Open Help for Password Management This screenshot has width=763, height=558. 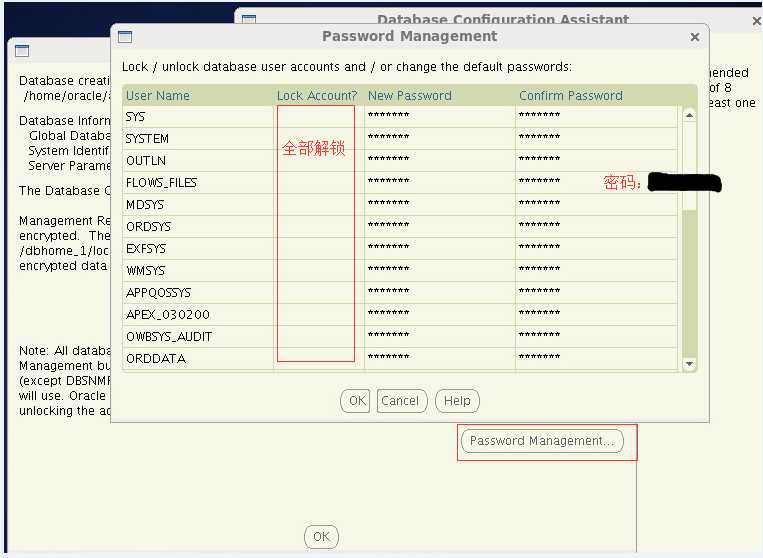point(457,401)
